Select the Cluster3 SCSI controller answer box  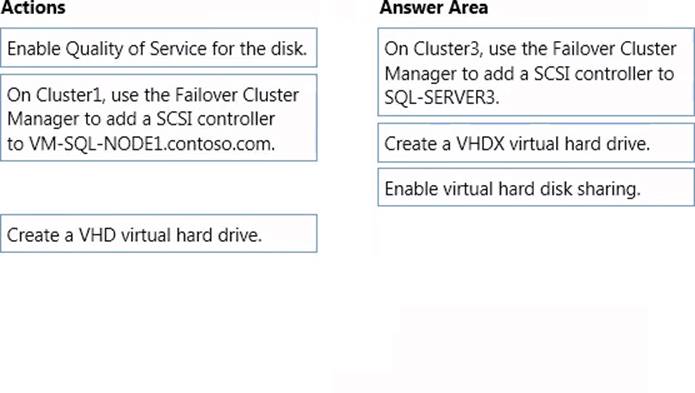536,72
